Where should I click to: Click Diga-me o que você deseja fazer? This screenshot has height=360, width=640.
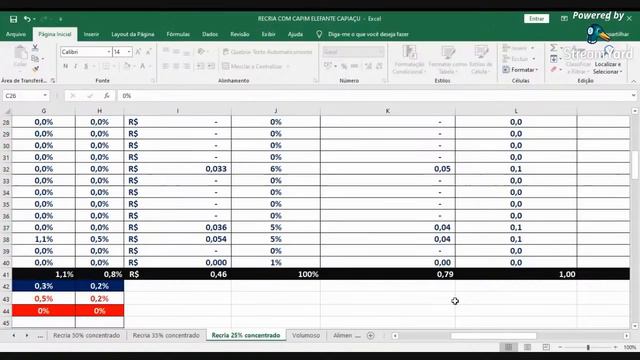pyautogui.click(x=368, y=34)
